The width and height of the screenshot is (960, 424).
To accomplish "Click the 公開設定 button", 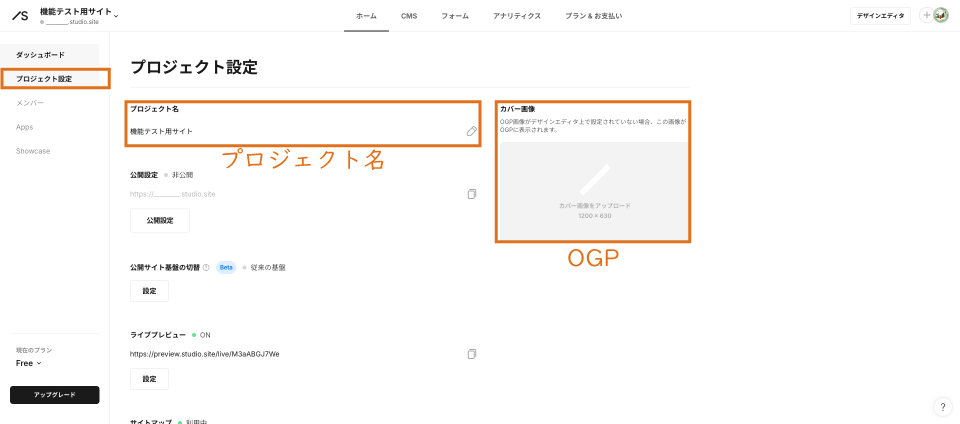I will 160,220.
